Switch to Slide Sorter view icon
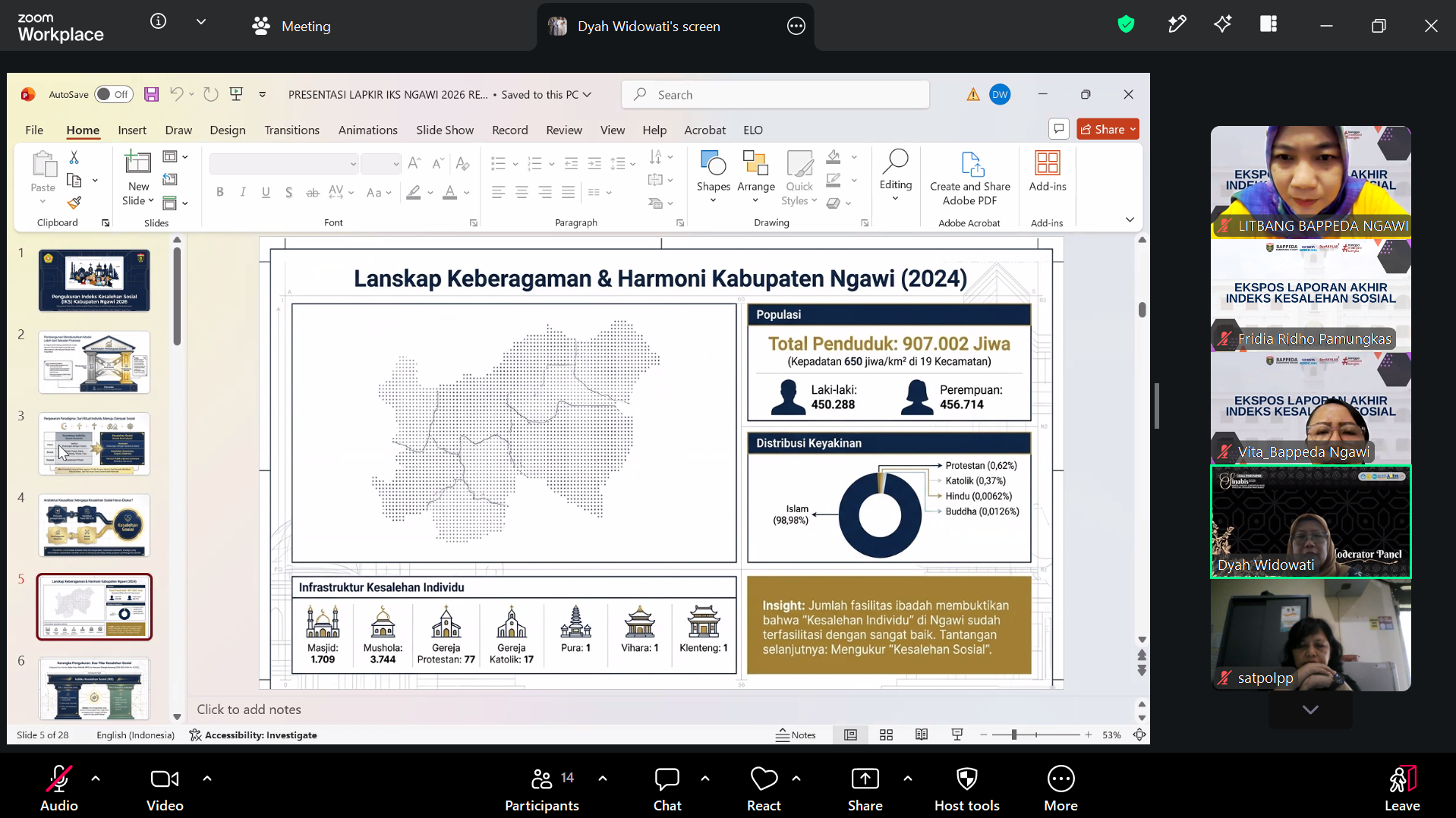The height and width of the screenshot is (818, 1456). 886,735
